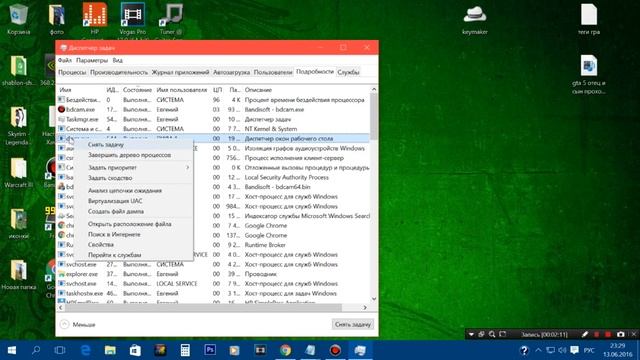Expand Задать приоритет submenu
This screenshot has width=640, height=360.
coord(134,167)
